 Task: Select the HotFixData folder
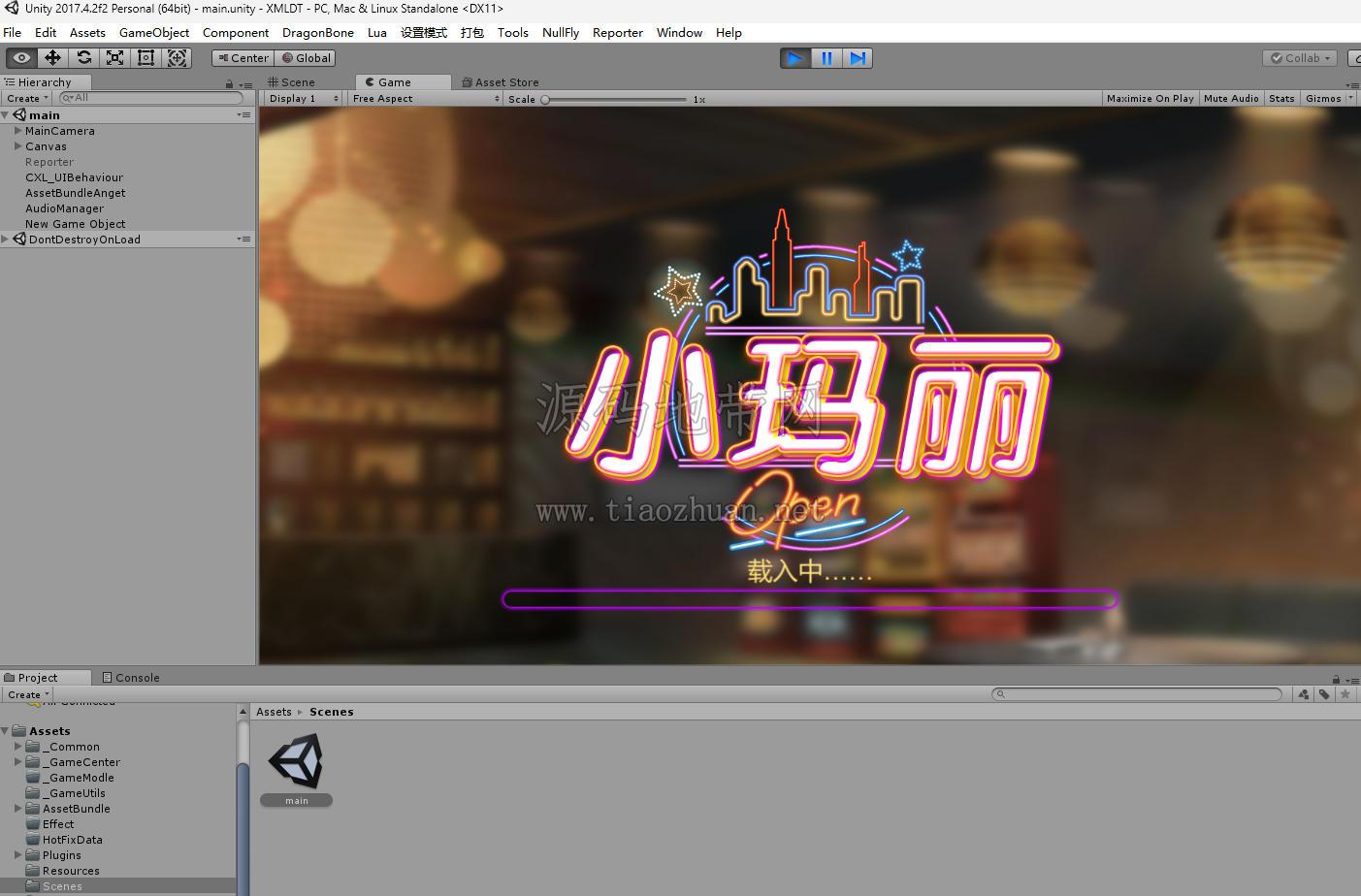[x=72, y=840]
